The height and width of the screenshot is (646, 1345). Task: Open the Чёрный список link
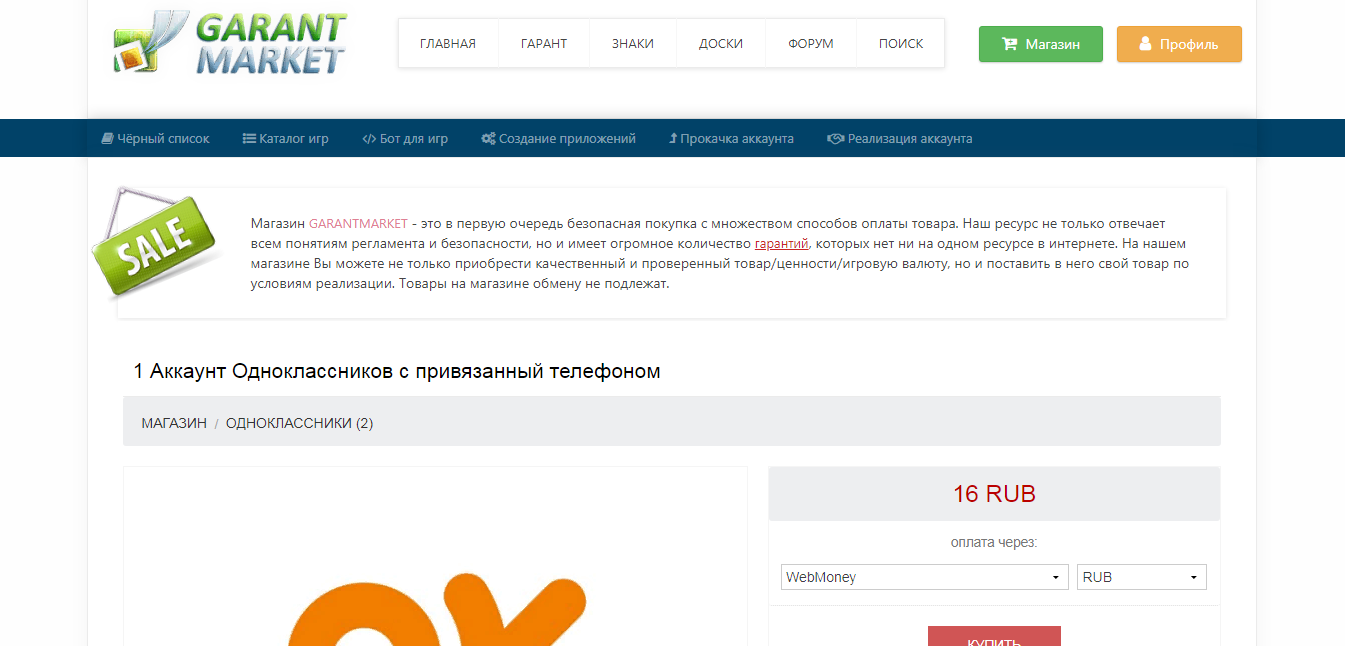point(155,139)
